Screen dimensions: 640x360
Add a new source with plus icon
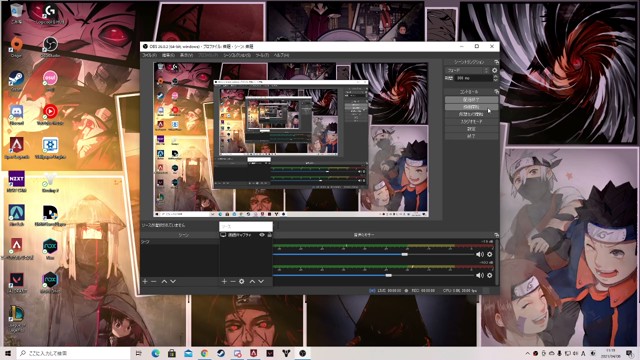pos(224,281)
